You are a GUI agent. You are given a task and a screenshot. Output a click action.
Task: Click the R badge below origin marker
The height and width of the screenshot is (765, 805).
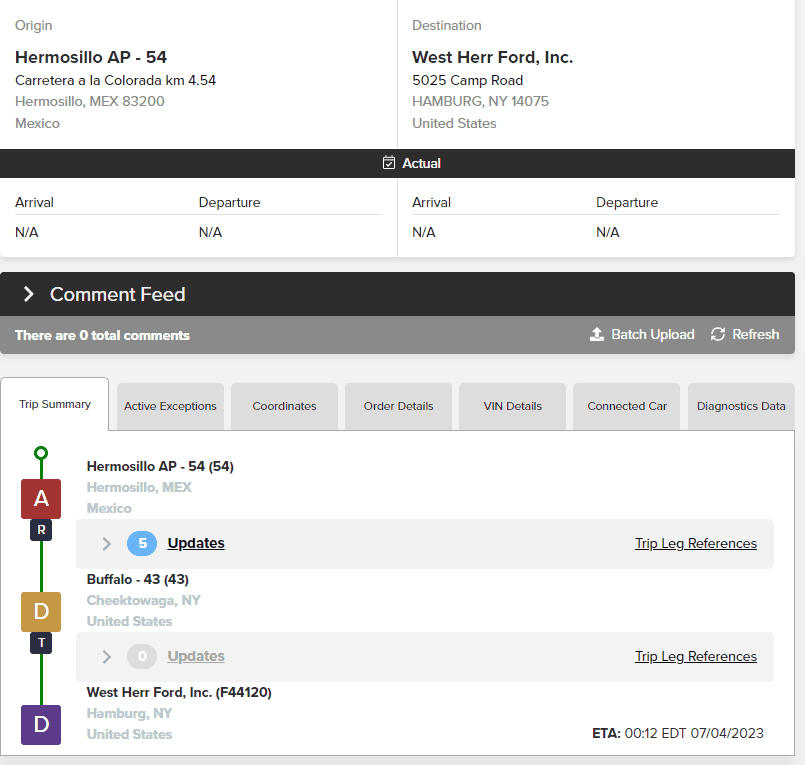tap(41, 530)
